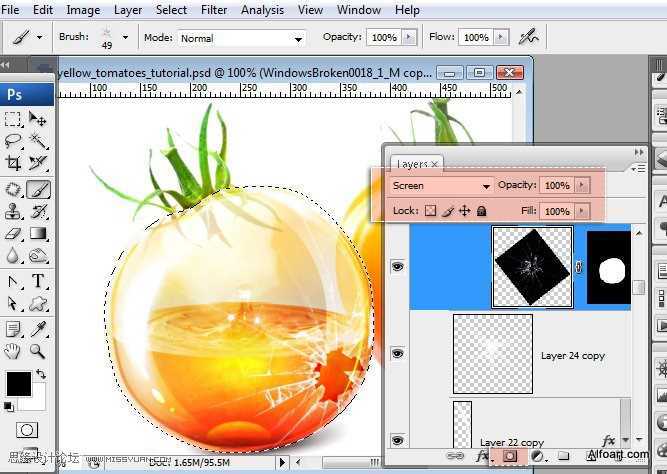
Task: Click the layer mask thumbnail
Action: click(x=609, y=268)
